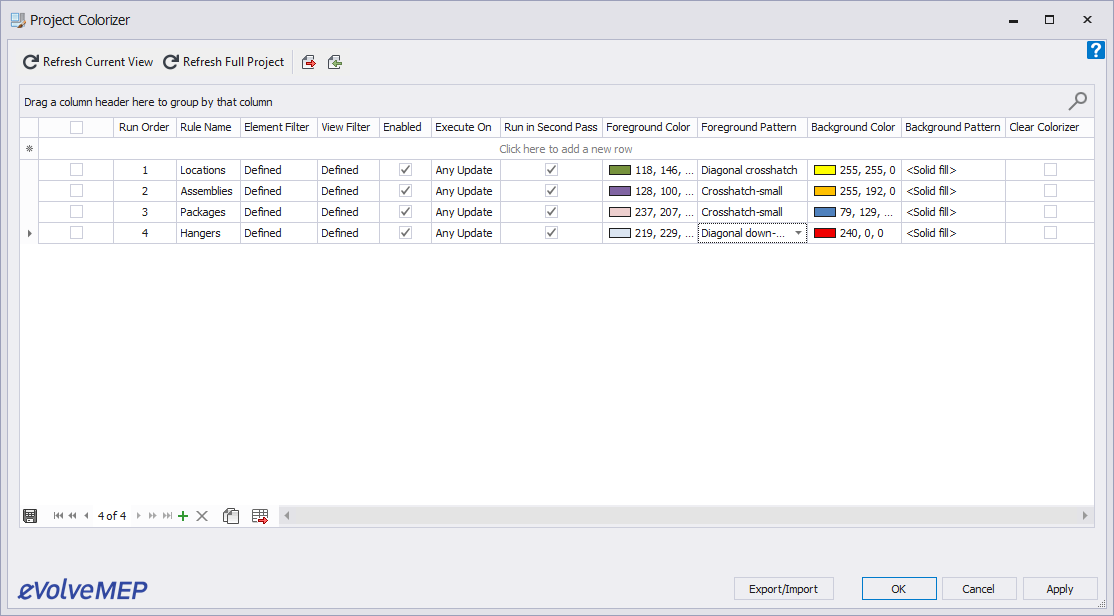
Task: Click here to add a new row
Action: 566,148
